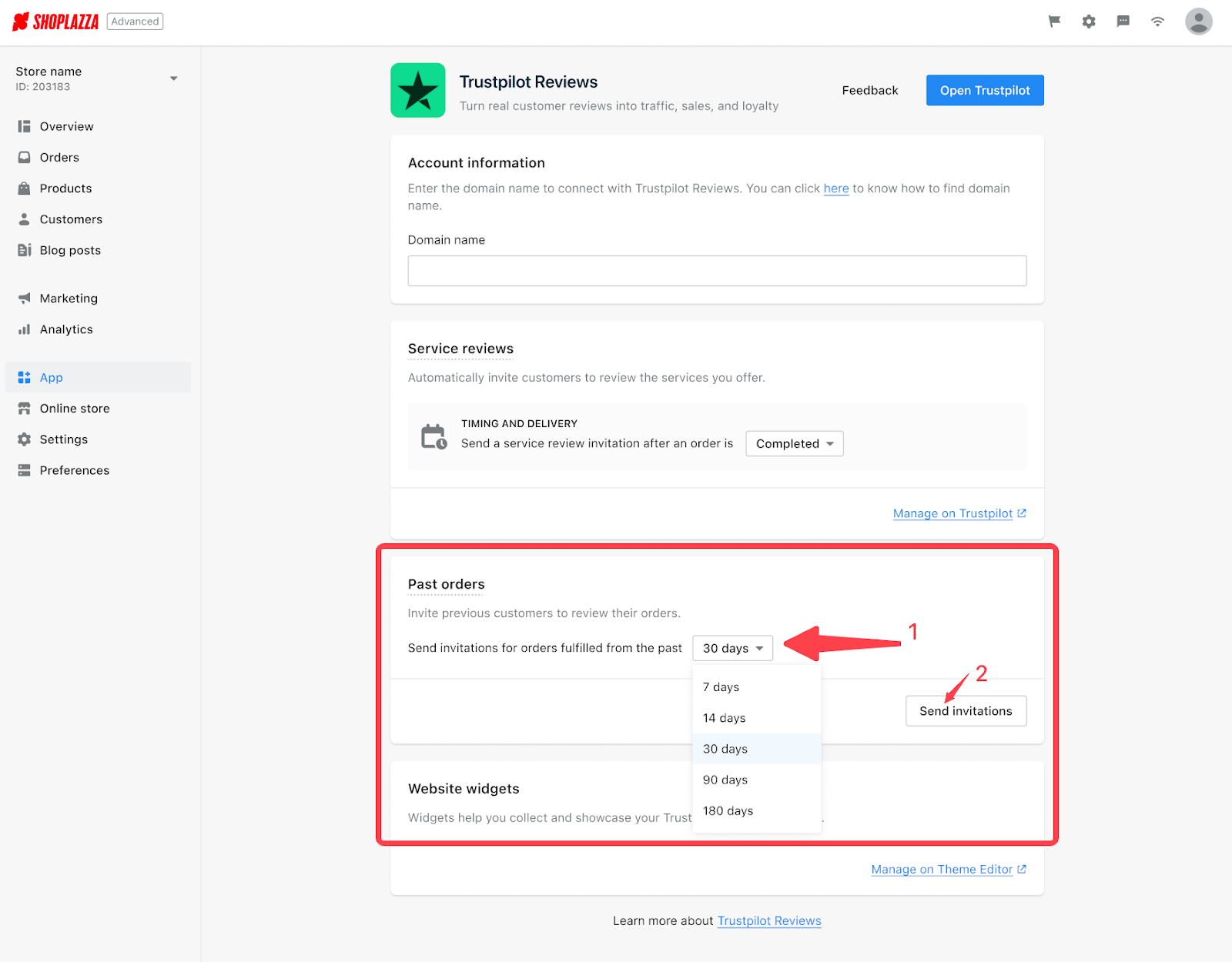Click the Website widgets heading
This screenshot has width=1232, height=962.
tap(464, 789)
